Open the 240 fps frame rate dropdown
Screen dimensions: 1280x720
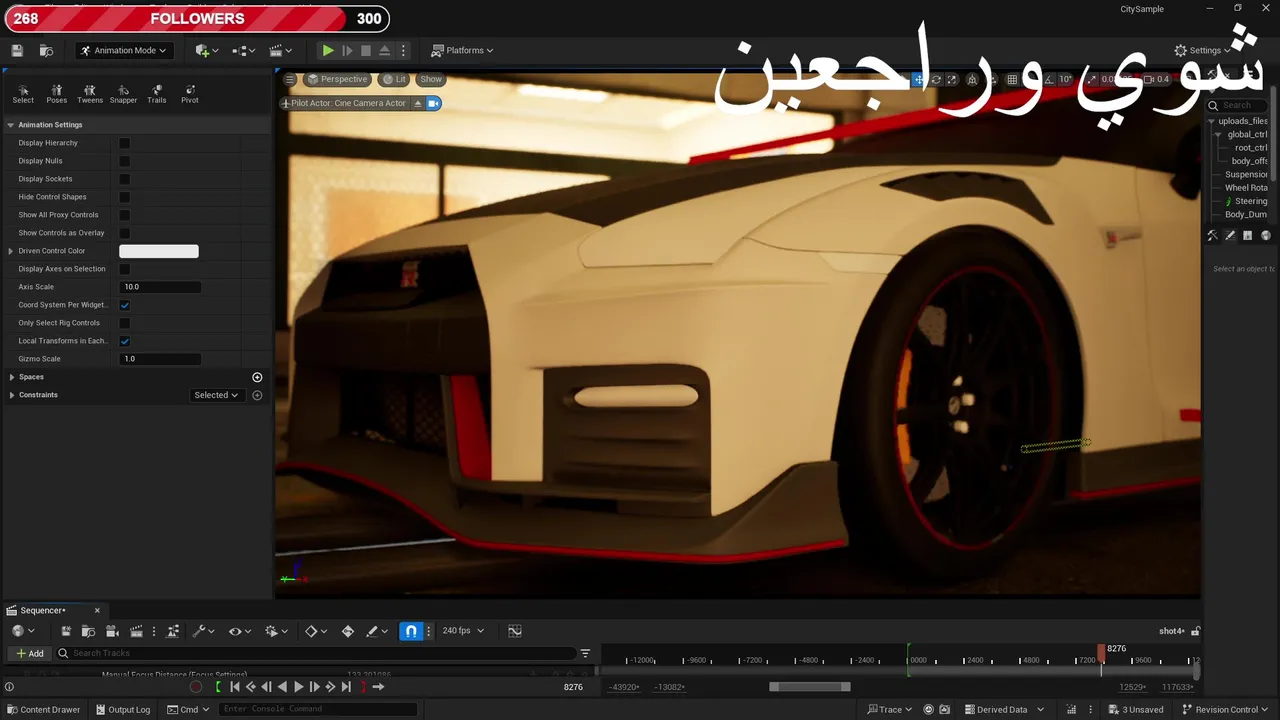(463, 631)
